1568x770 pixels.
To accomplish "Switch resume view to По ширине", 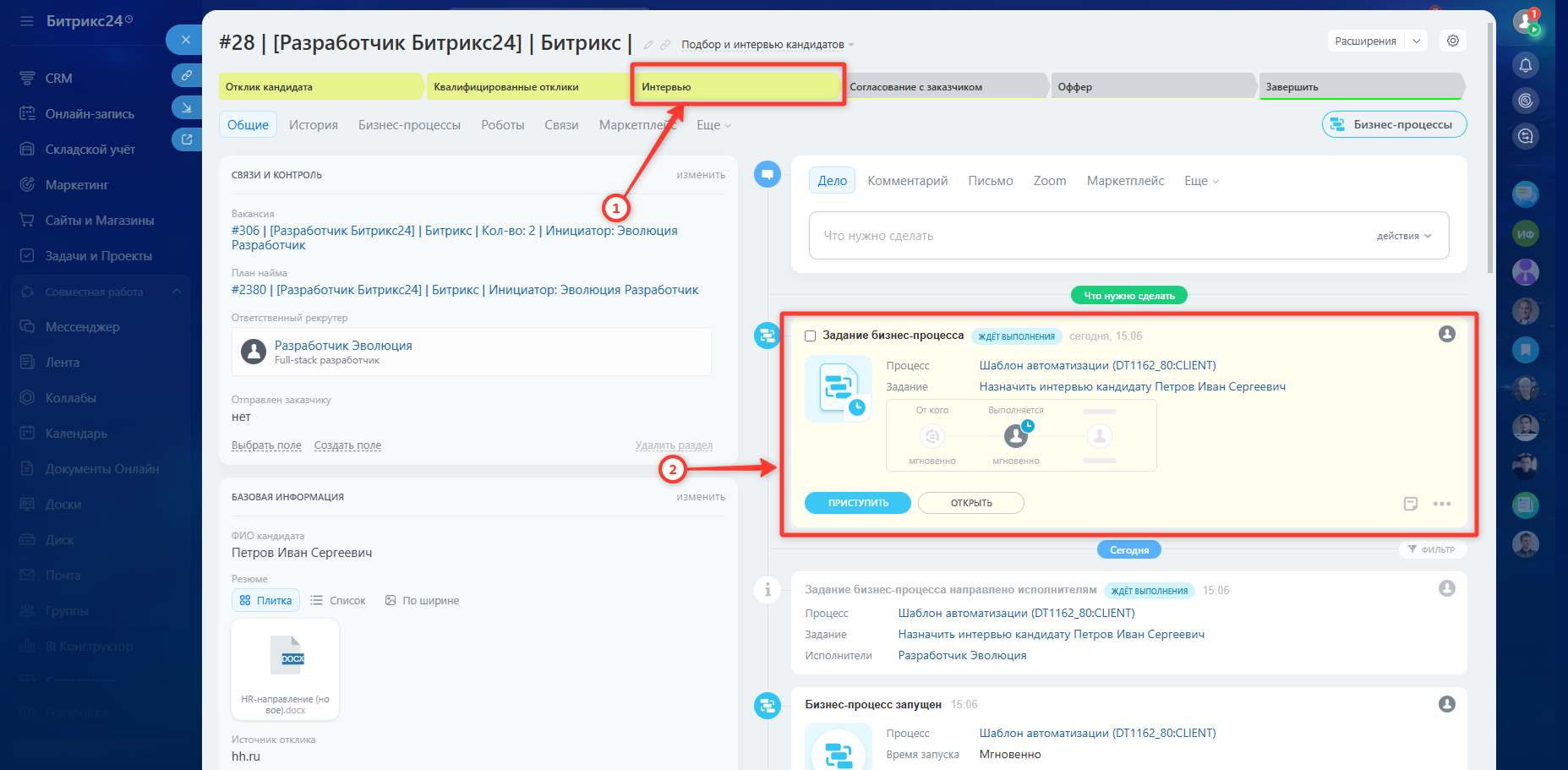I will pos(422,600).
